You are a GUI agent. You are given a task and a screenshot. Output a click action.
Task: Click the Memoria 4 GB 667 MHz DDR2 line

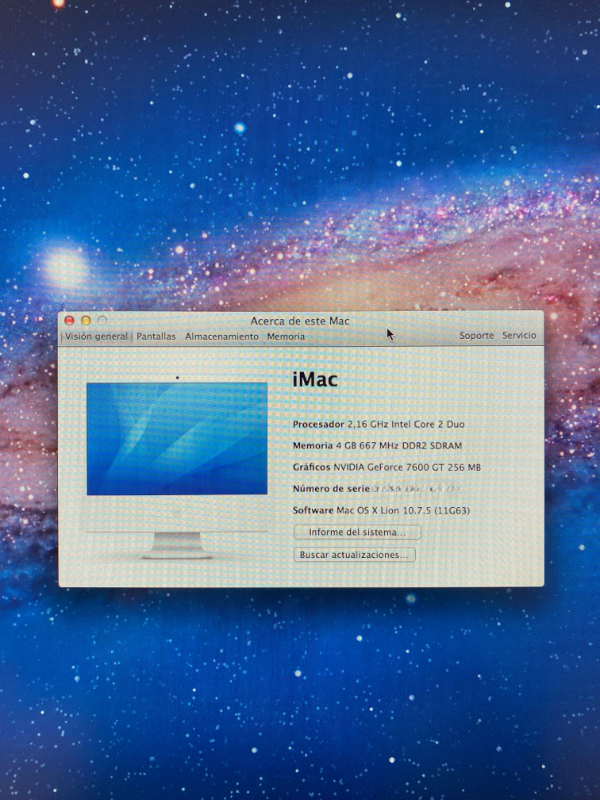[378, 445]
